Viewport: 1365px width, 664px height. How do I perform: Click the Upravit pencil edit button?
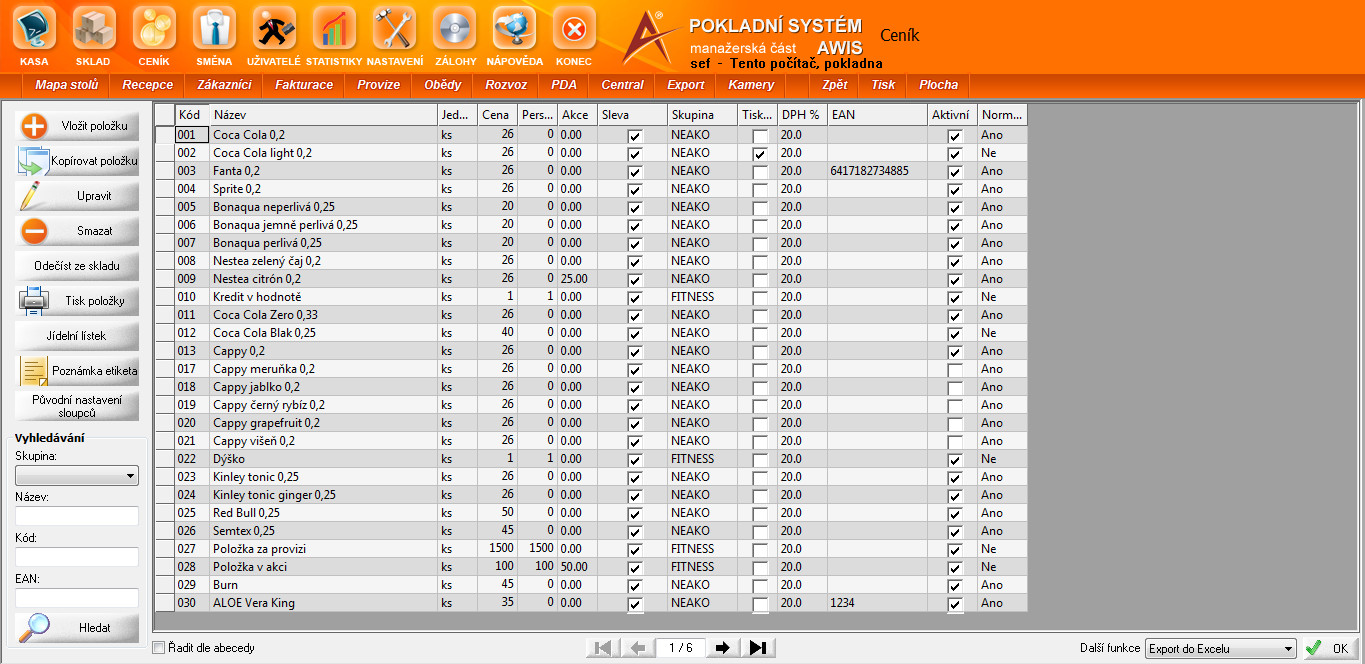tap(77, 196)
